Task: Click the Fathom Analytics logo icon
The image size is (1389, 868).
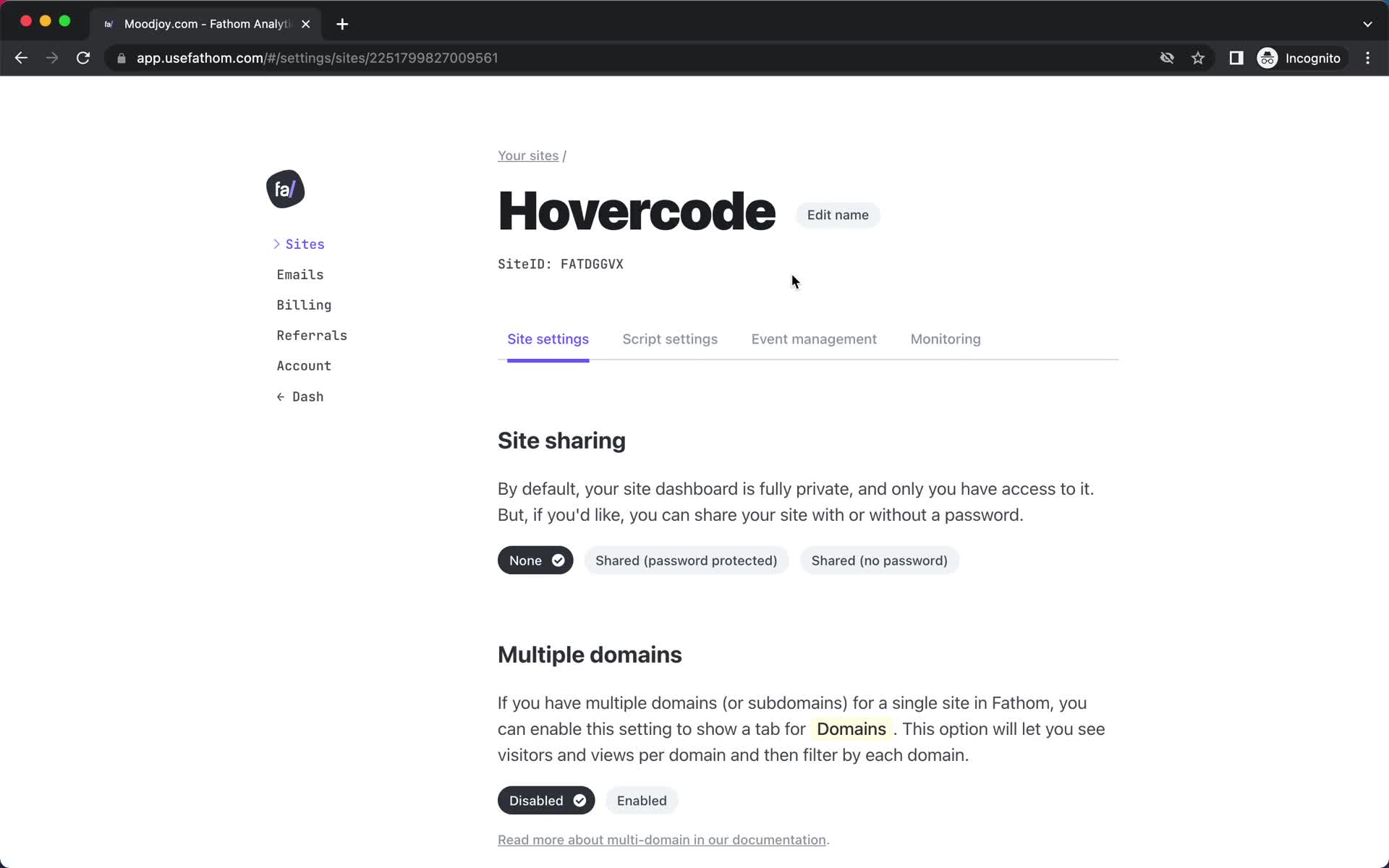Action: coord(284,189)
